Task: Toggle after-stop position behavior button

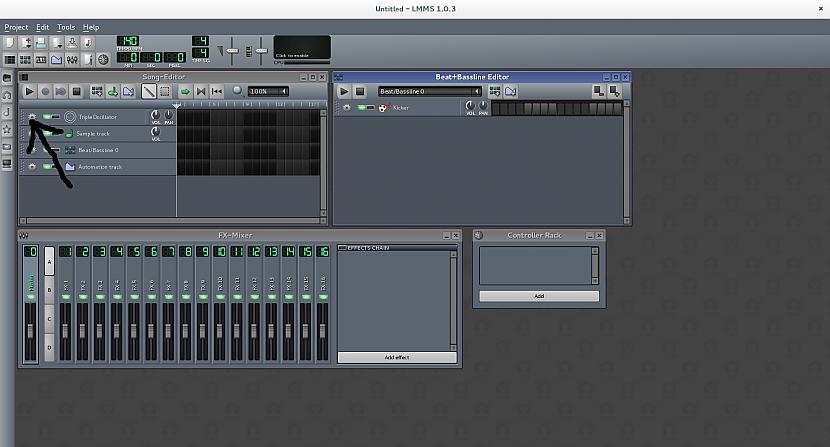Action: (x=216, y=92)
